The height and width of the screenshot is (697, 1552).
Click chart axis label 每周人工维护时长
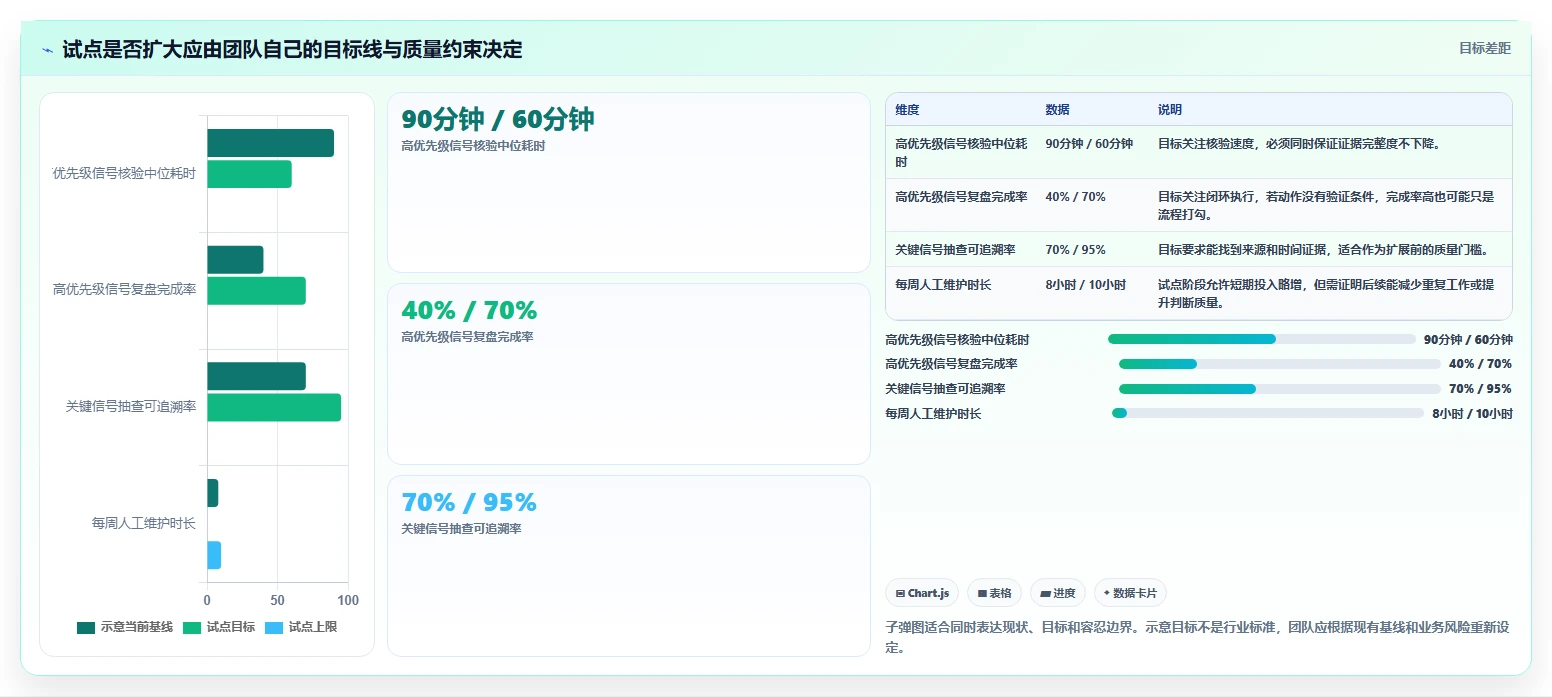[x=143, y=523]
